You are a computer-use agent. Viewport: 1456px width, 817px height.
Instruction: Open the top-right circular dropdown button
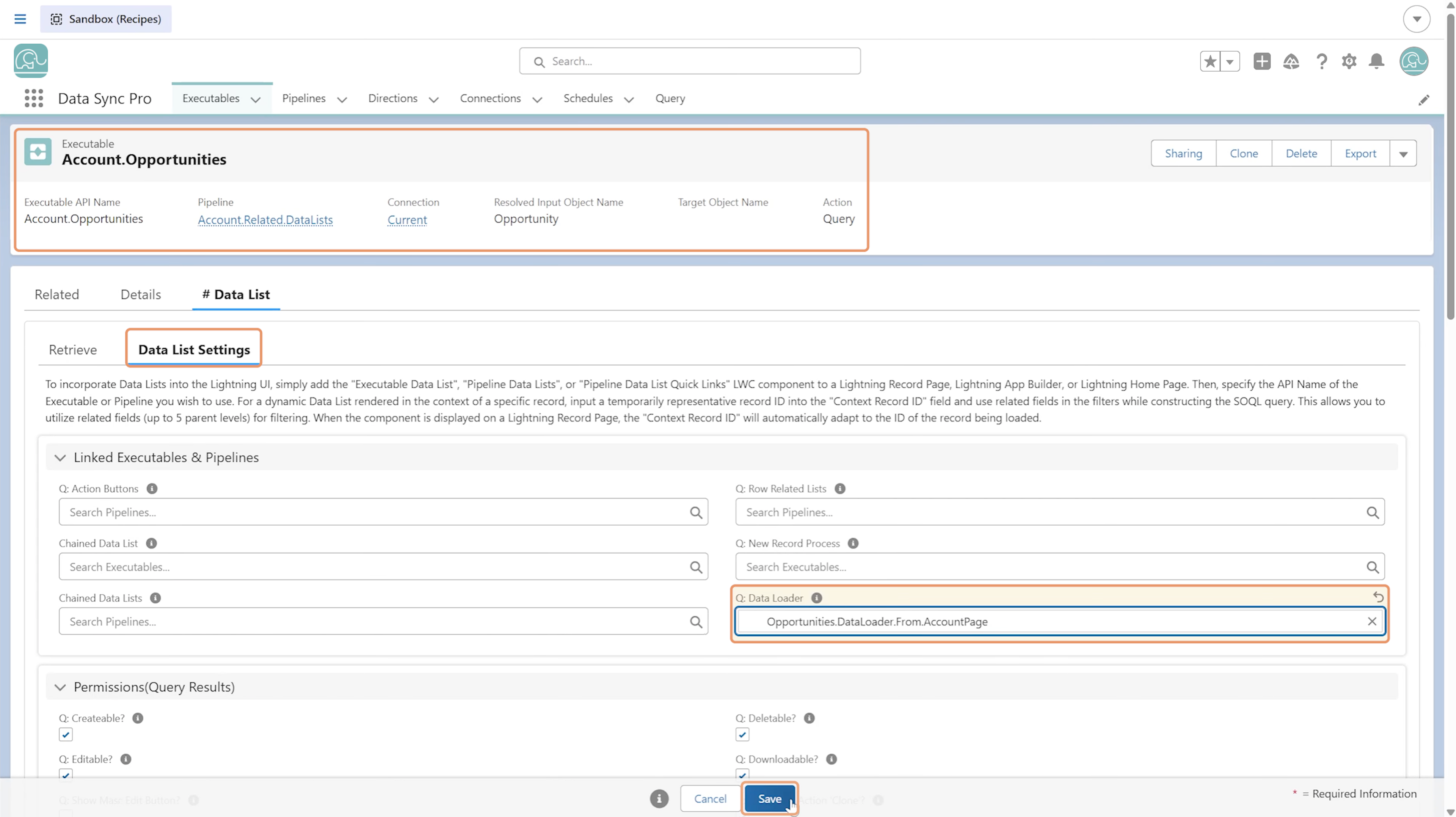pos(1417,19)
